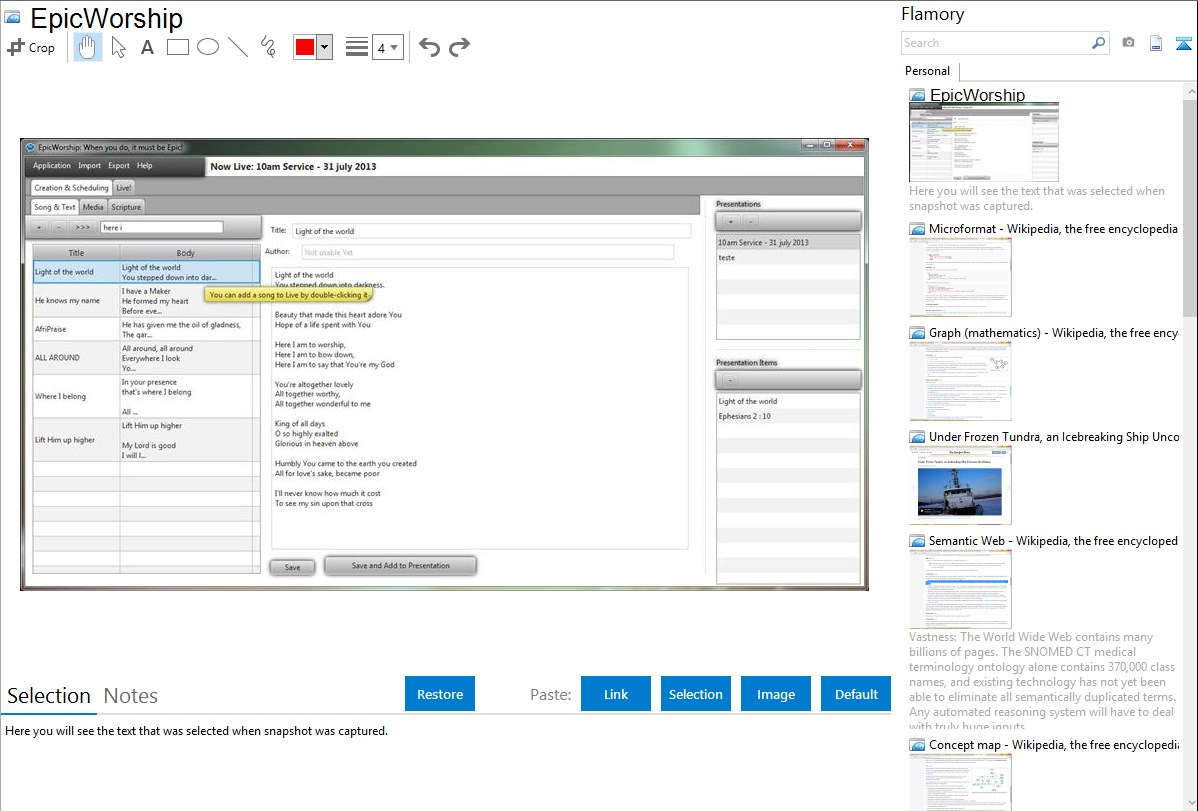This screenshot has height=811, width=1198.
Task: Redo the last annotation
Action: pos(459,47)
